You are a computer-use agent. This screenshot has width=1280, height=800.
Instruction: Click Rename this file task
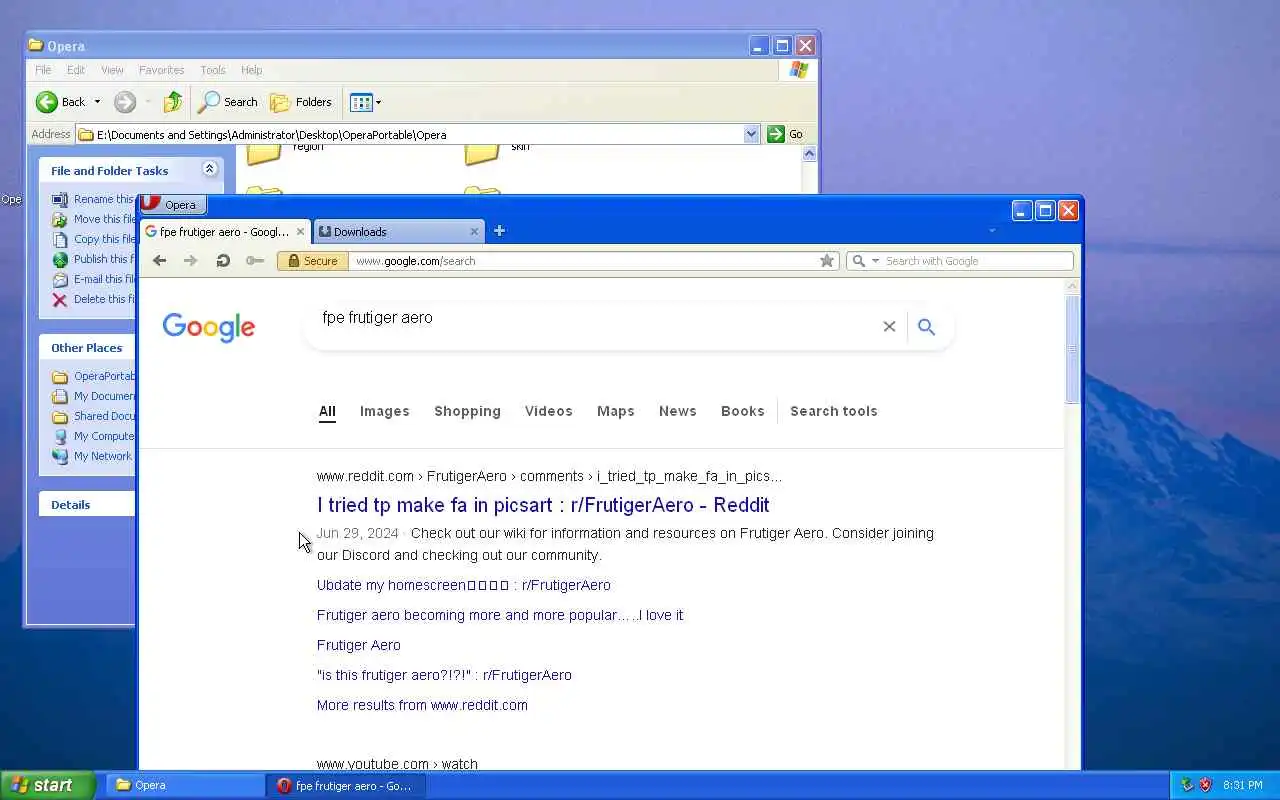point(94,199)
